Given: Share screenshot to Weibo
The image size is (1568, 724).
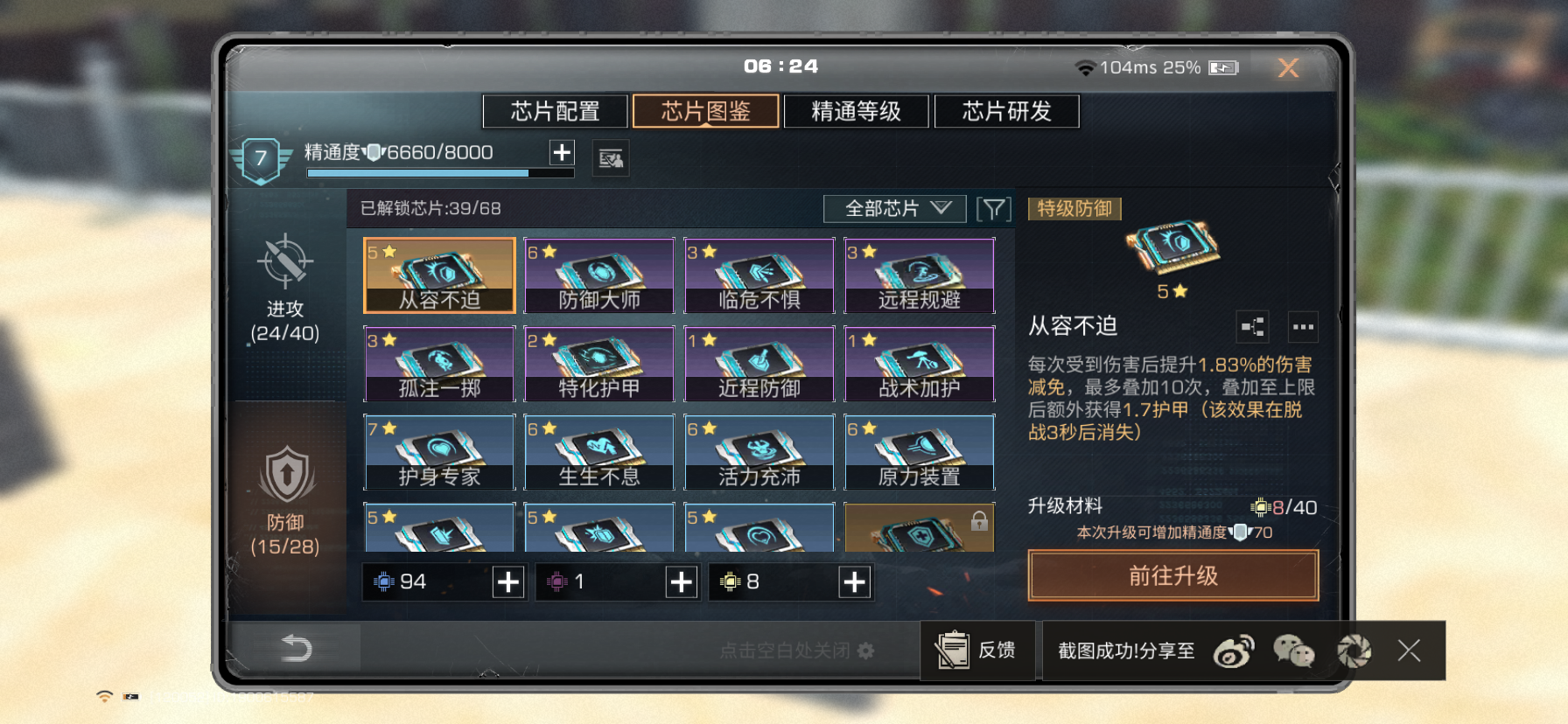Looking at the screenshot, I should click(1234, 651).
